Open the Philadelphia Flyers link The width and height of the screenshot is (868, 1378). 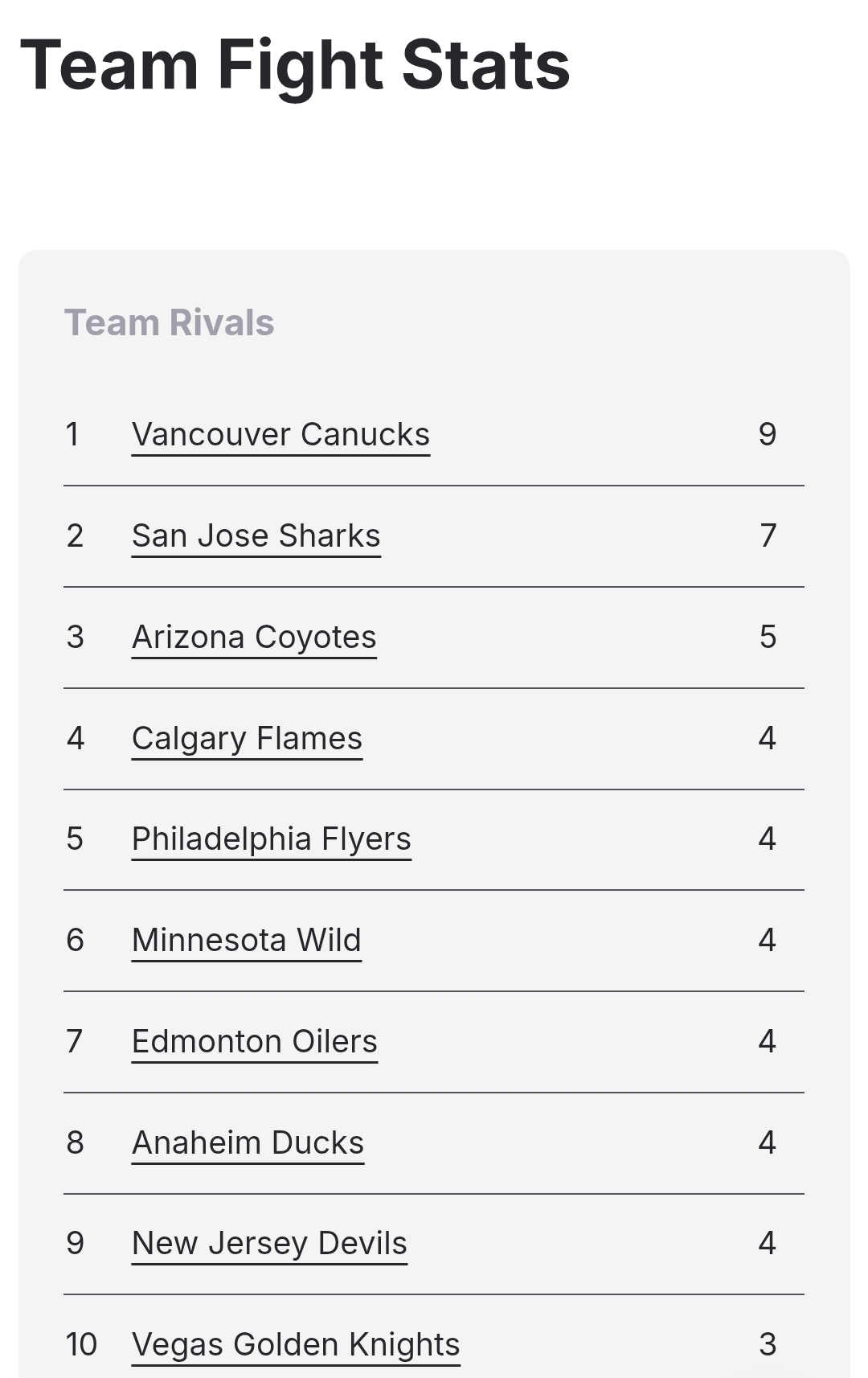(271, 839)
